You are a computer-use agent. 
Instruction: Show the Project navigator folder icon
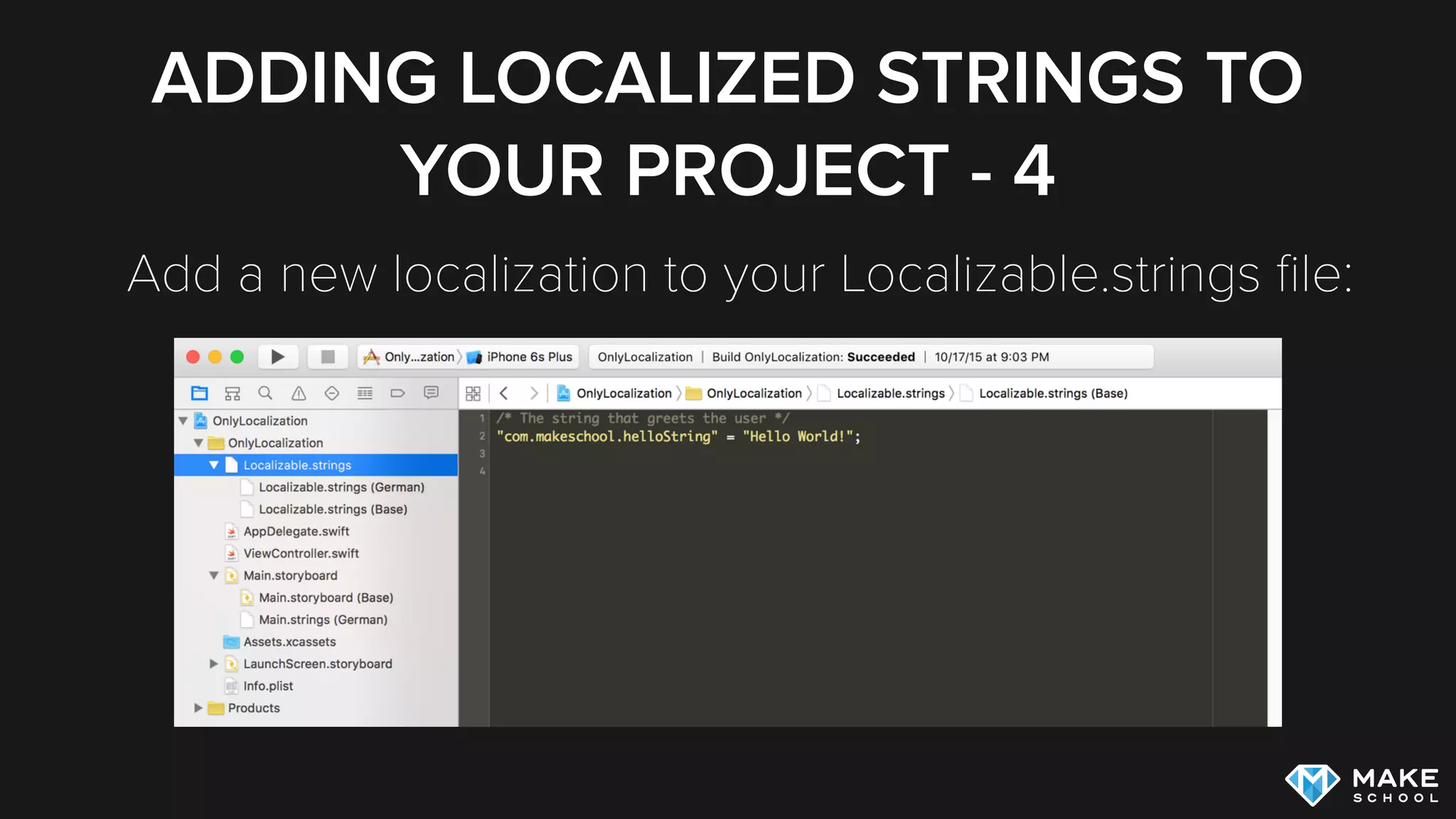click(200, 393)
